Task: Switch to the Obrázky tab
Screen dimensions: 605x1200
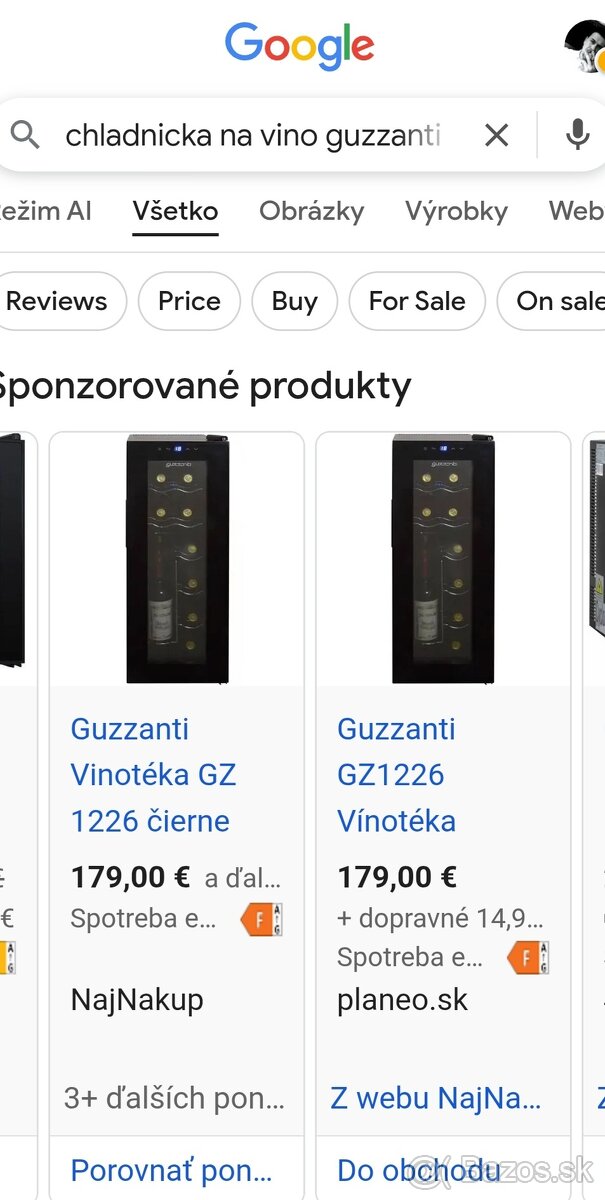Action: pyautogui.click(x=311, y=211)
